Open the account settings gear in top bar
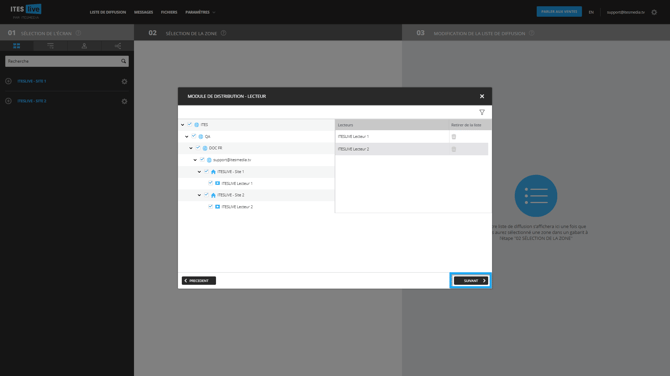670x376 pixels. (x=654, y=12)
